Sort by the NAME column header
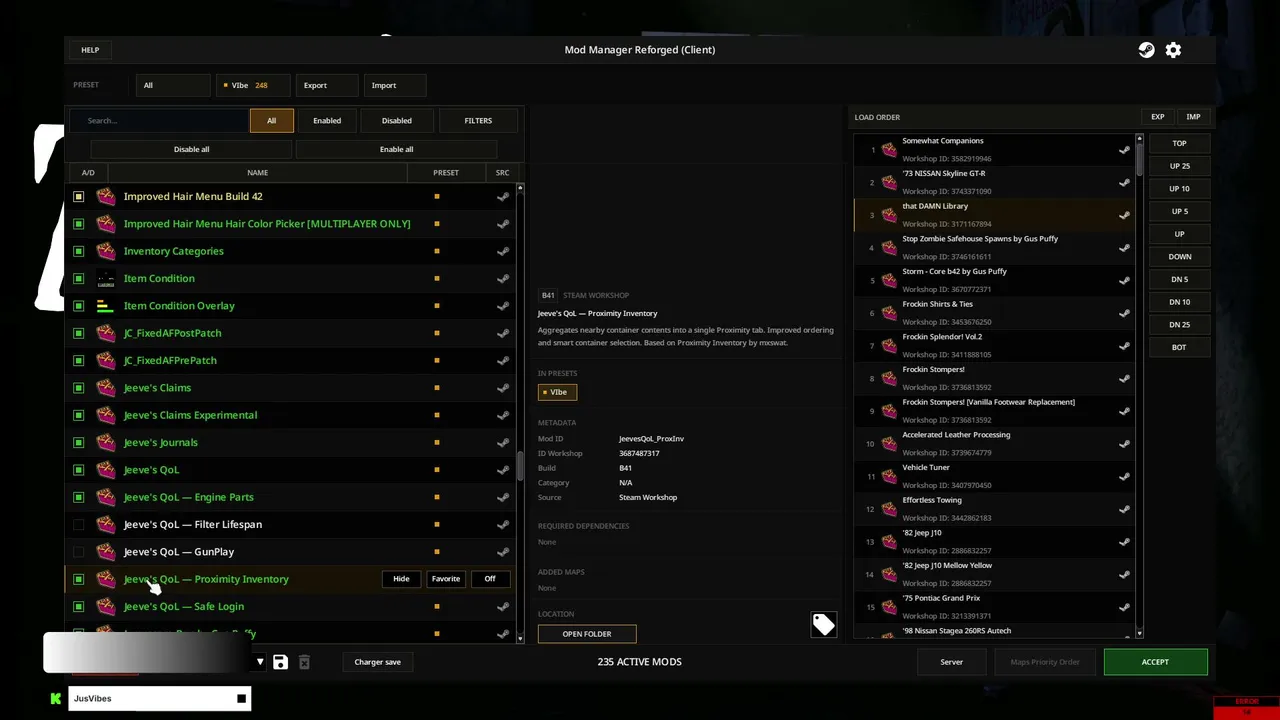This screenshot has height=720, width=1280. 258,173
